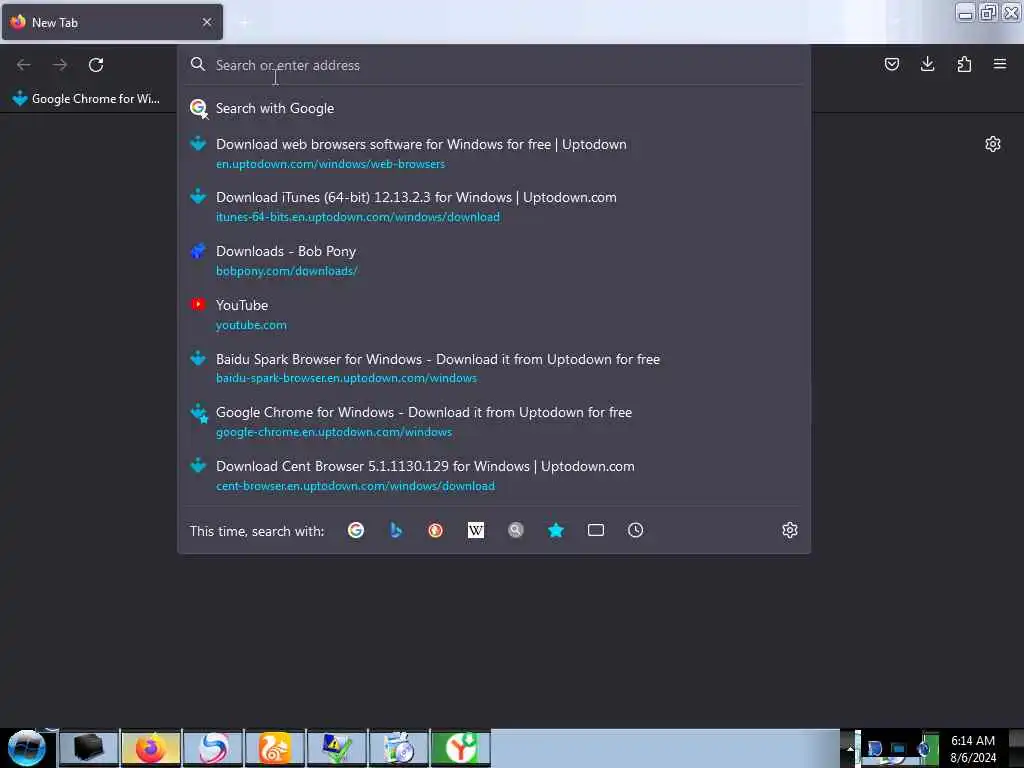1024x768 pixels.
Task: Search open tabs using the tab icon
Action: [x=596, y=530]
